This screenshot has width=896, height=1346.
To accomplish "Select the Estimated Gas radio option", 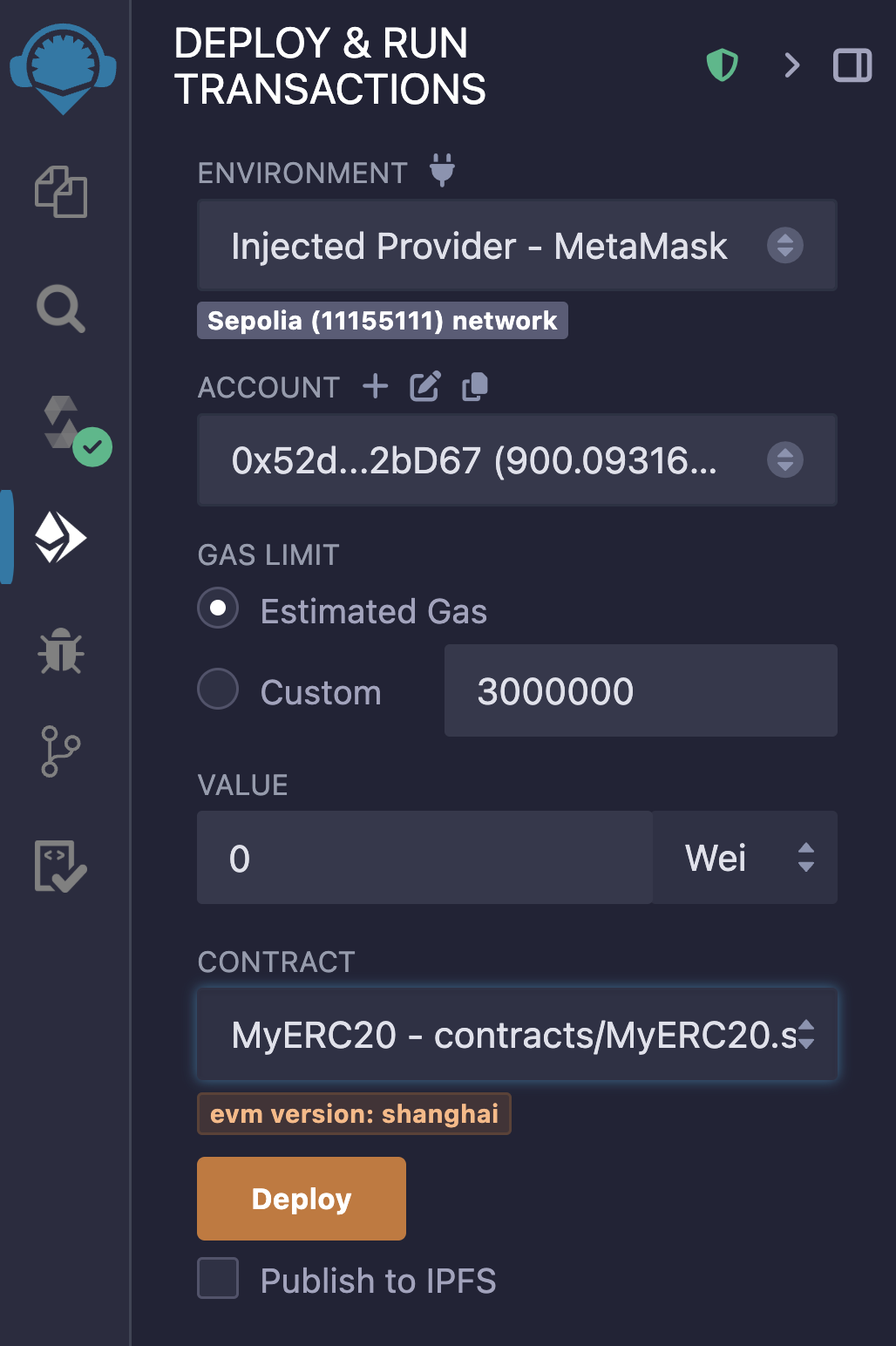I will [x=218, y=608].
